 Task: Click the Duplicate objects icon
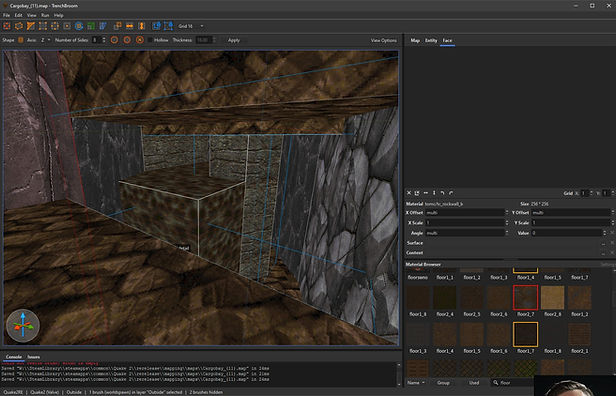(x=117, y=26)
